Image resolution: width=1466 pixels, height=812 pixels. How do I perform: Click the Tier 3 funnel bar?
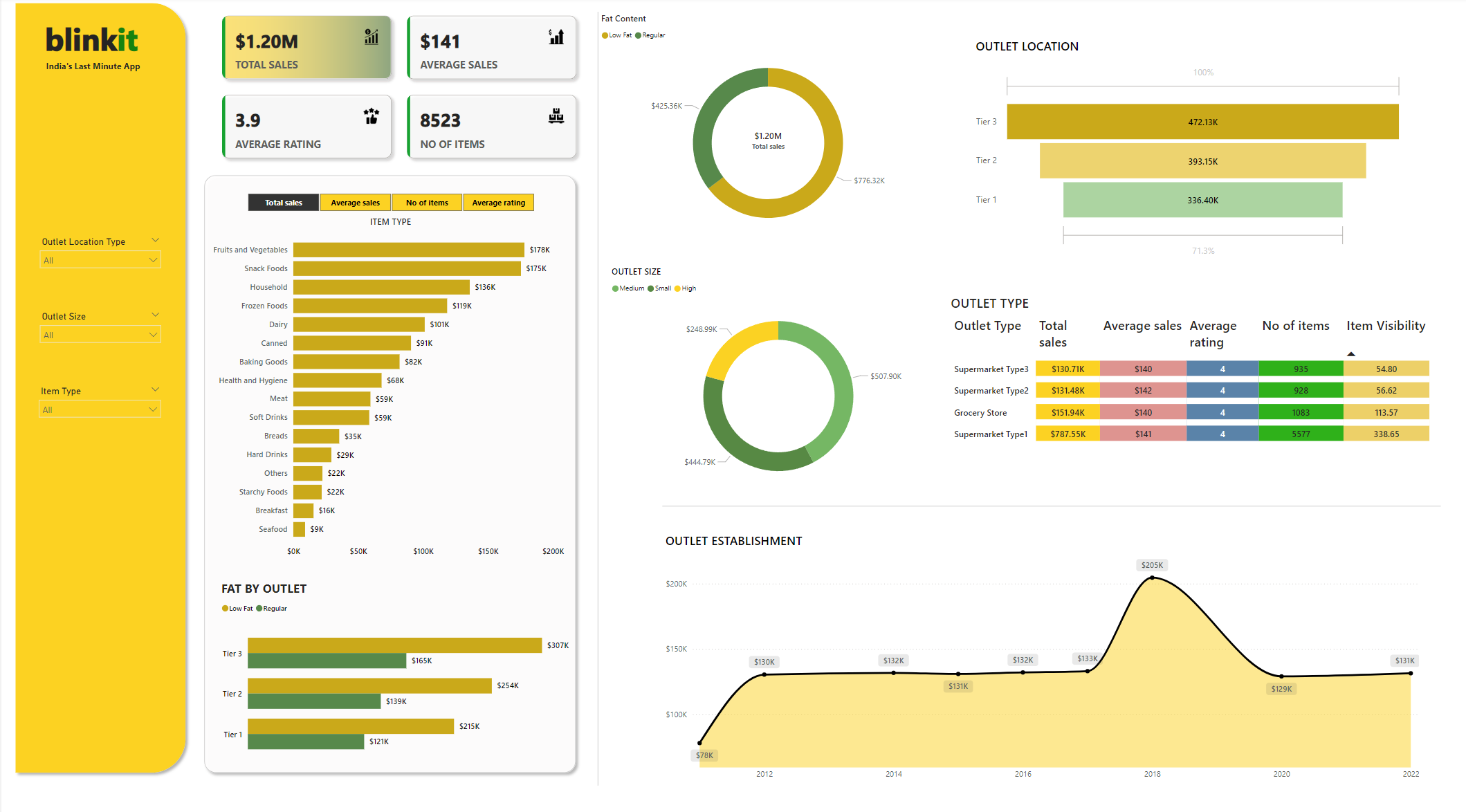pyautogui.click(x=1202, y=122)
